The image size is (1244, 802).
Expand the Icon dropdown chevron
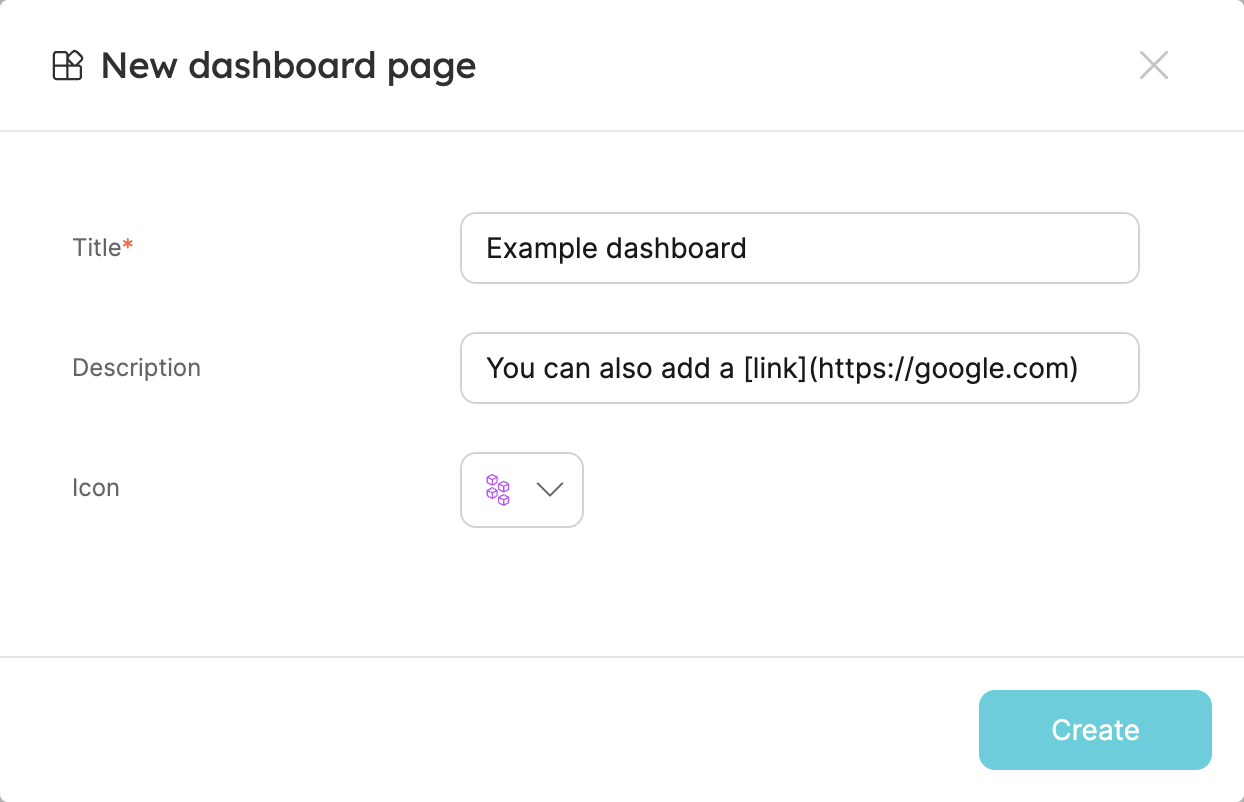coord(550,490)
